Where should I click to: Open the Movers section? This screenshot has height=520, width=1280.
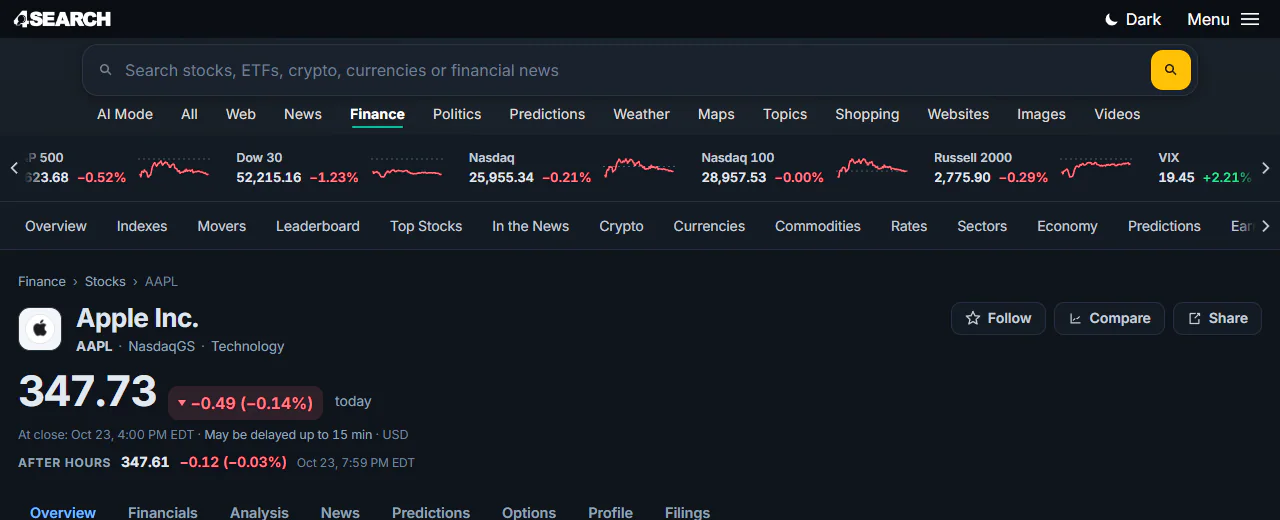pyautogui.click(x=222, y=226)
